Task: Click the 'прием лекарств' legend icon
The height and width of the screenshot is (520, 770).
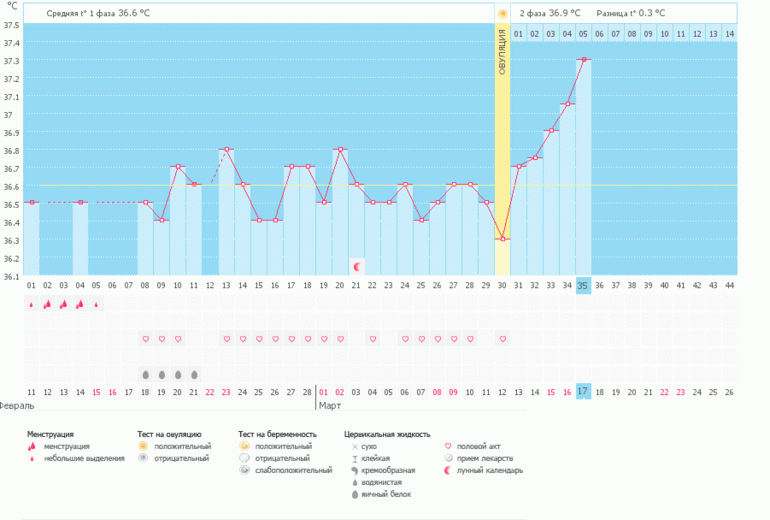Action: click(447, 458)
